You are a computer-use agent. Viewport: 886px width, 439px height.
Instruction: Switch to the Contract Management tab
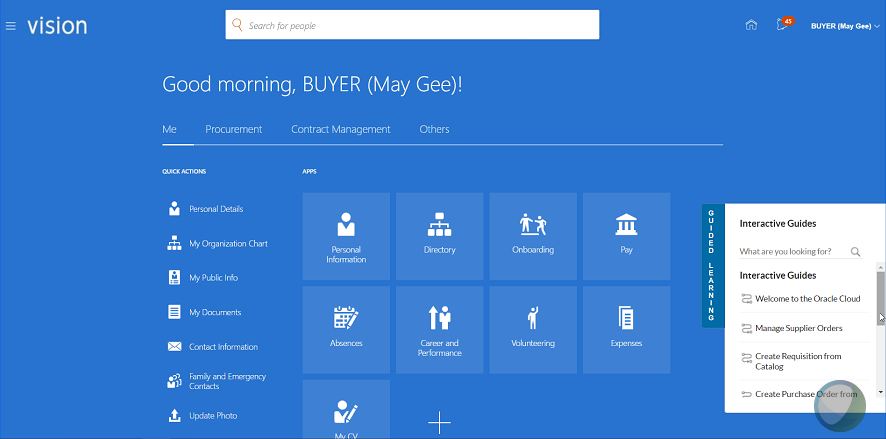pyautogui.click(x=340, y=129)
